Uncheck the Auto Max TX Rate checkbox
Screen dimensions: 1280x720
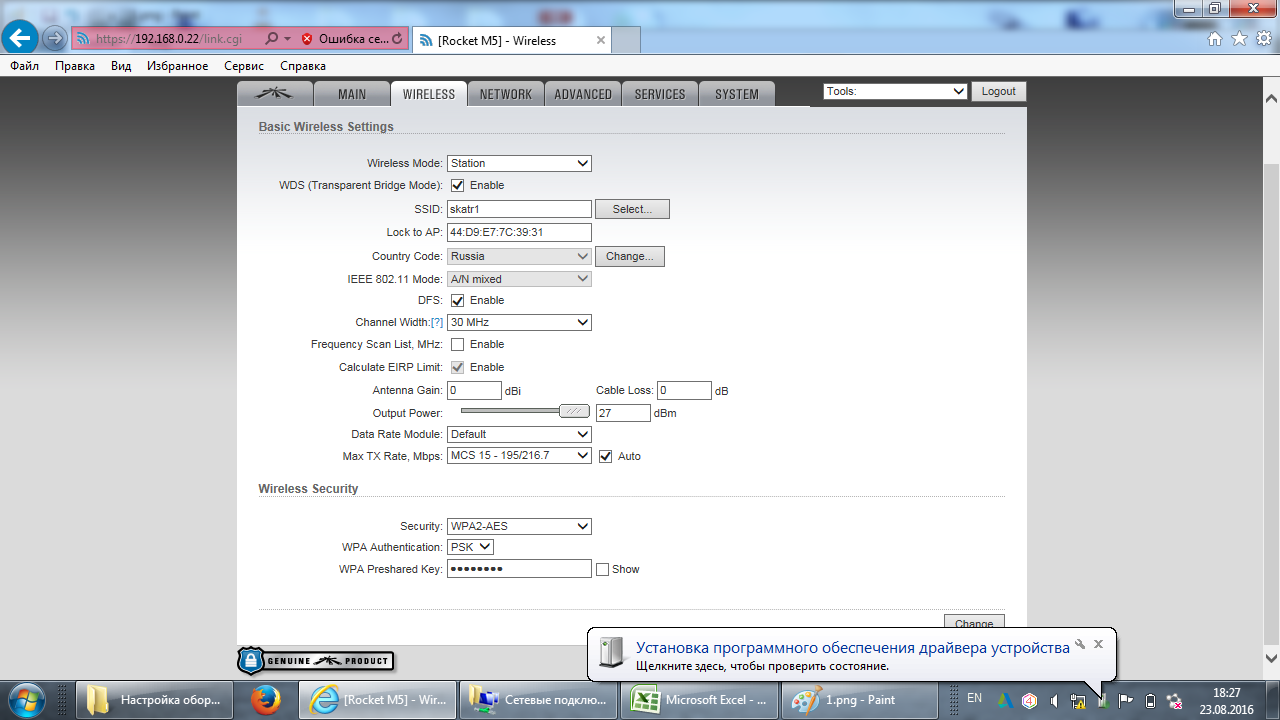605,456
